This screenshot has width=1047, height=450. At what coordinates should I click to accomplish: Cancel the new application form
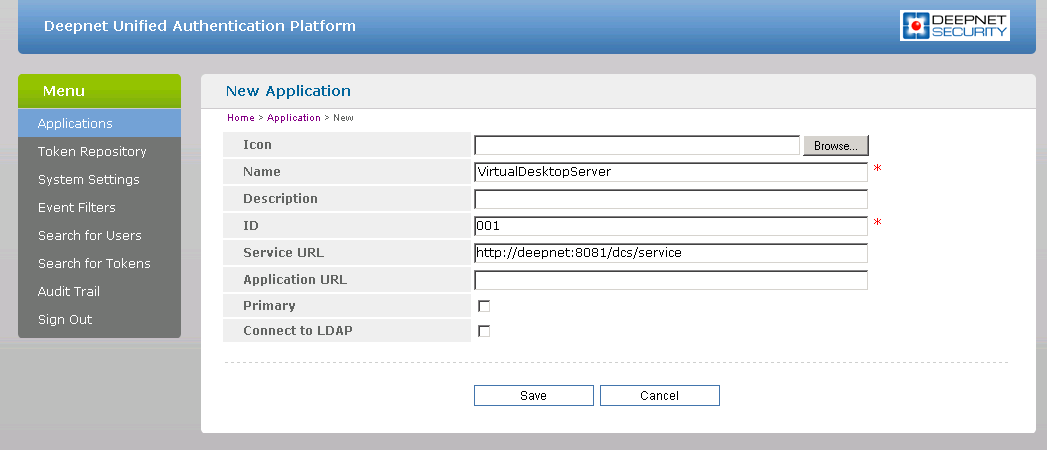tap(659, 396)
